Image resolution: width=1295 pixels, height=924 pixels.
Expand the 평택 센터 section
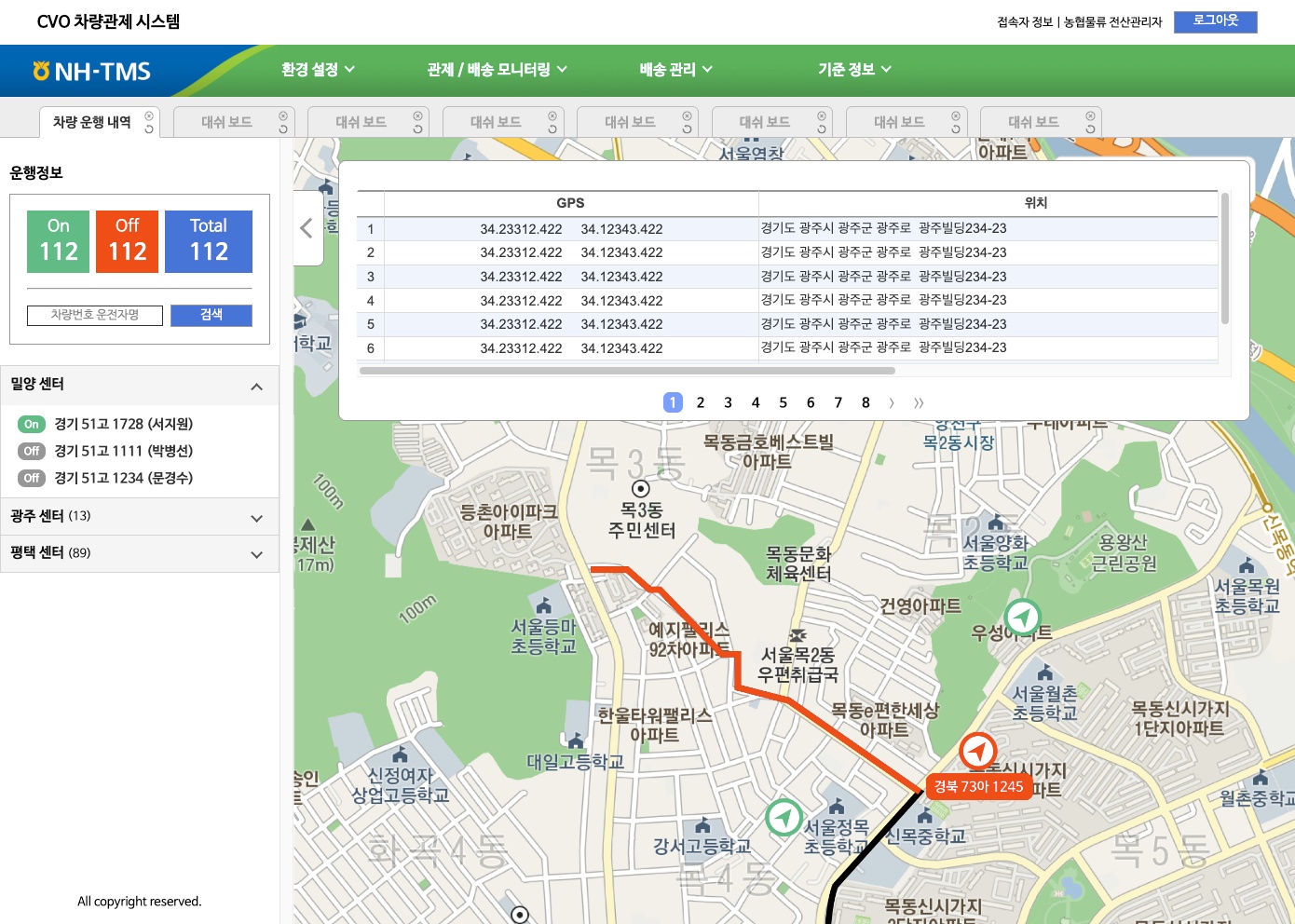click(256, 554)
